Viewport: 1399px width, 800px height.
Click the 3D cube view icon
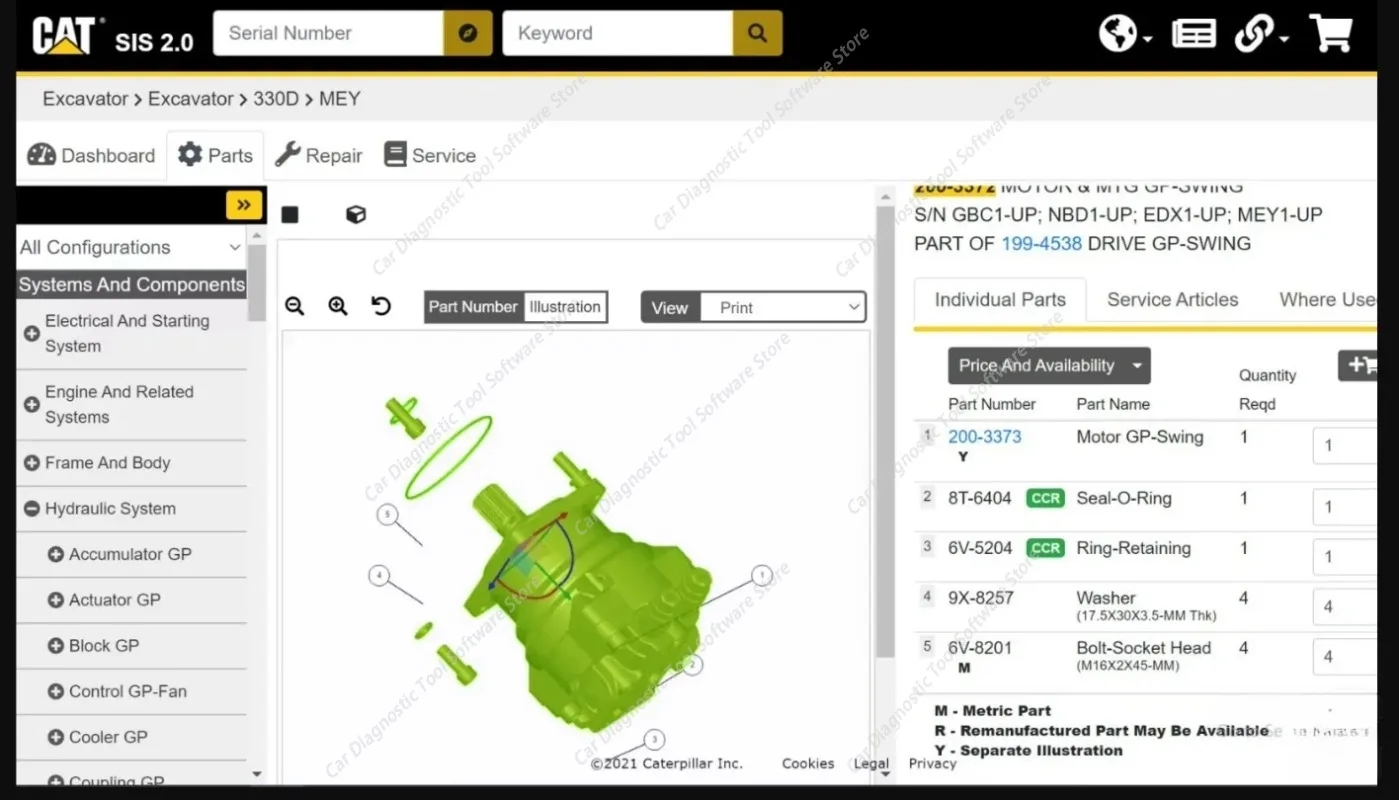(x=356, y=214)
